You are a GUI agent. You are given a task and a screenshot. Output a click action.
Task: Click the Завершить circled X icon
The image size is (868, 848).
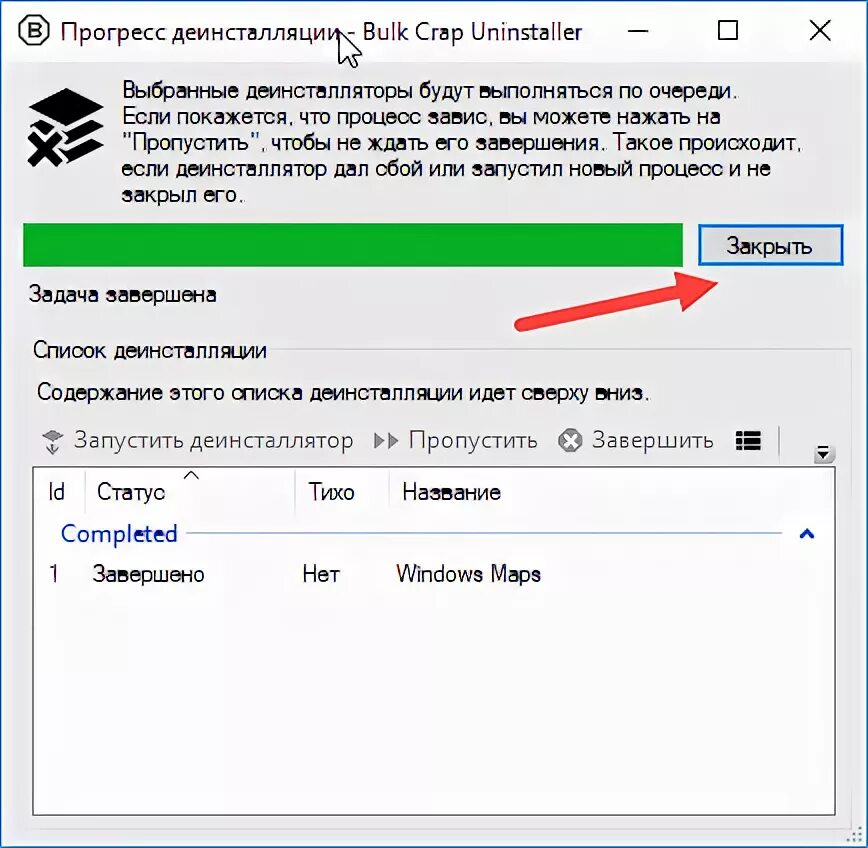(570, 441)
